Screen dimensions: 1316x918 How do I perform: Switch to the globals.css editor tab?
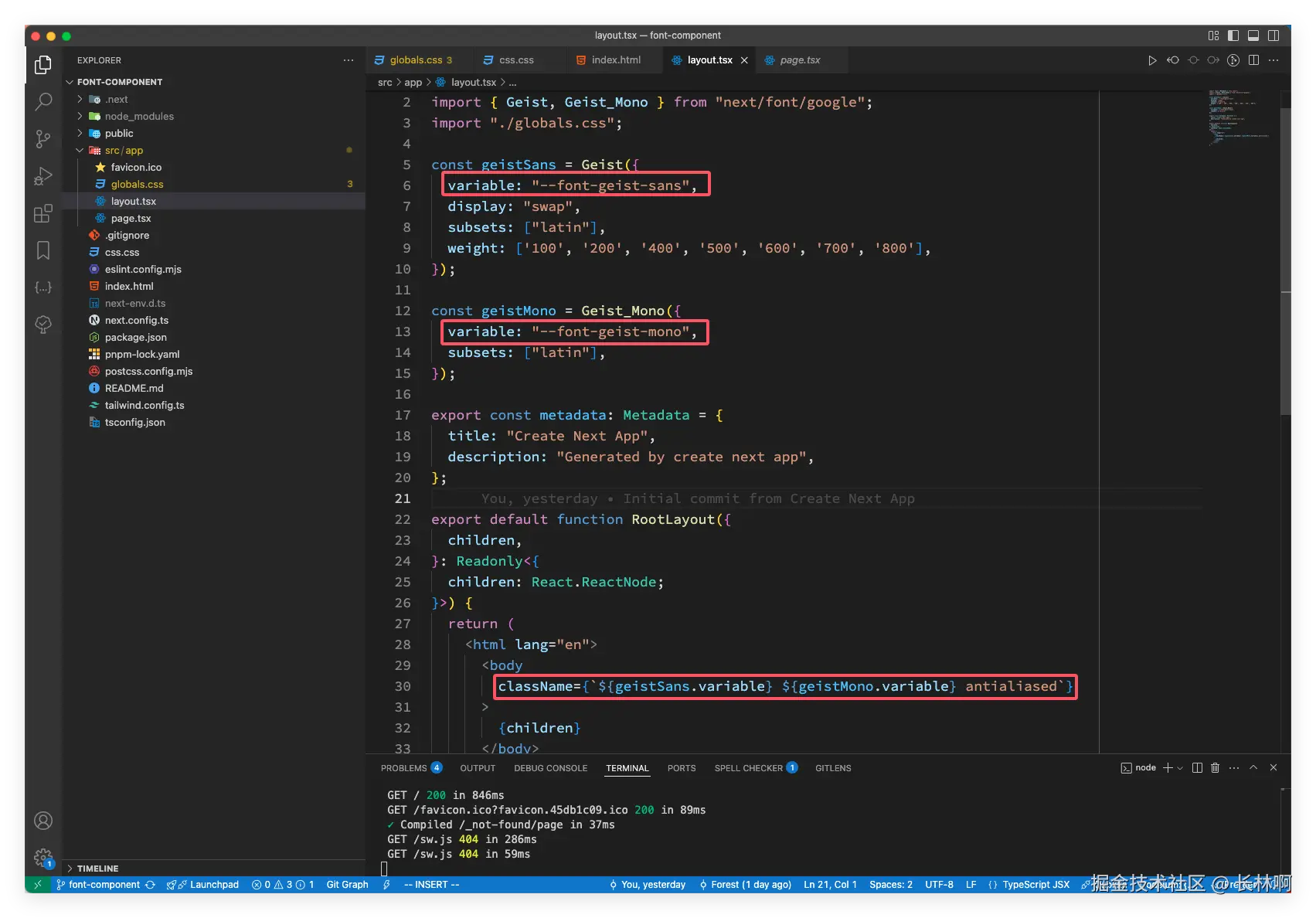[416, 60]
